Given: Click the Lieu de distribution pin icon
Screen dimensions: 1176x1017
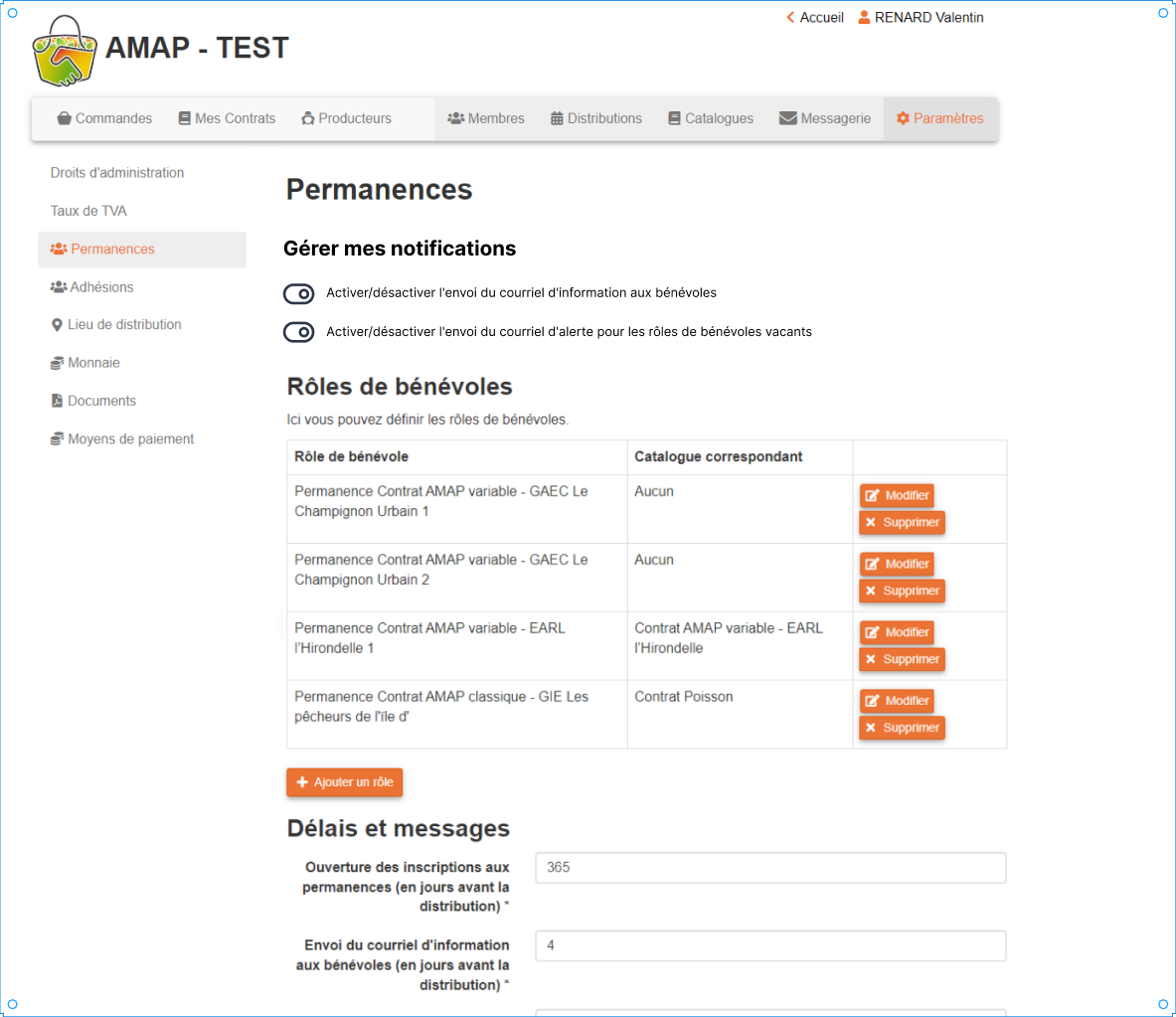Looking at the screenshot, I should pos(57,325).
